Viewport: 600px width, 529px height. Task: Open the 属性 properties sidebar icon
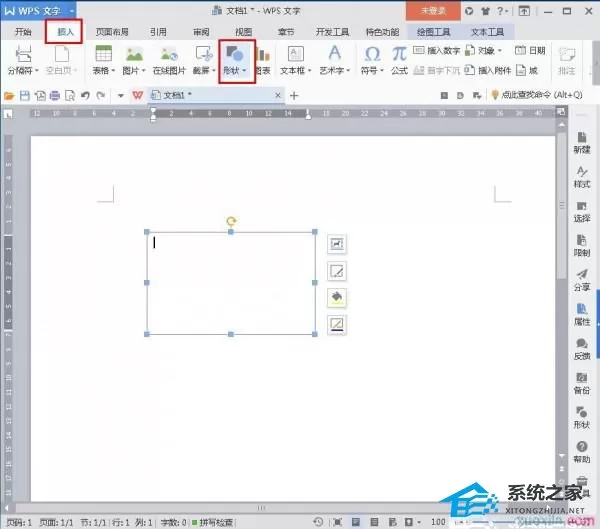point(582,314)
